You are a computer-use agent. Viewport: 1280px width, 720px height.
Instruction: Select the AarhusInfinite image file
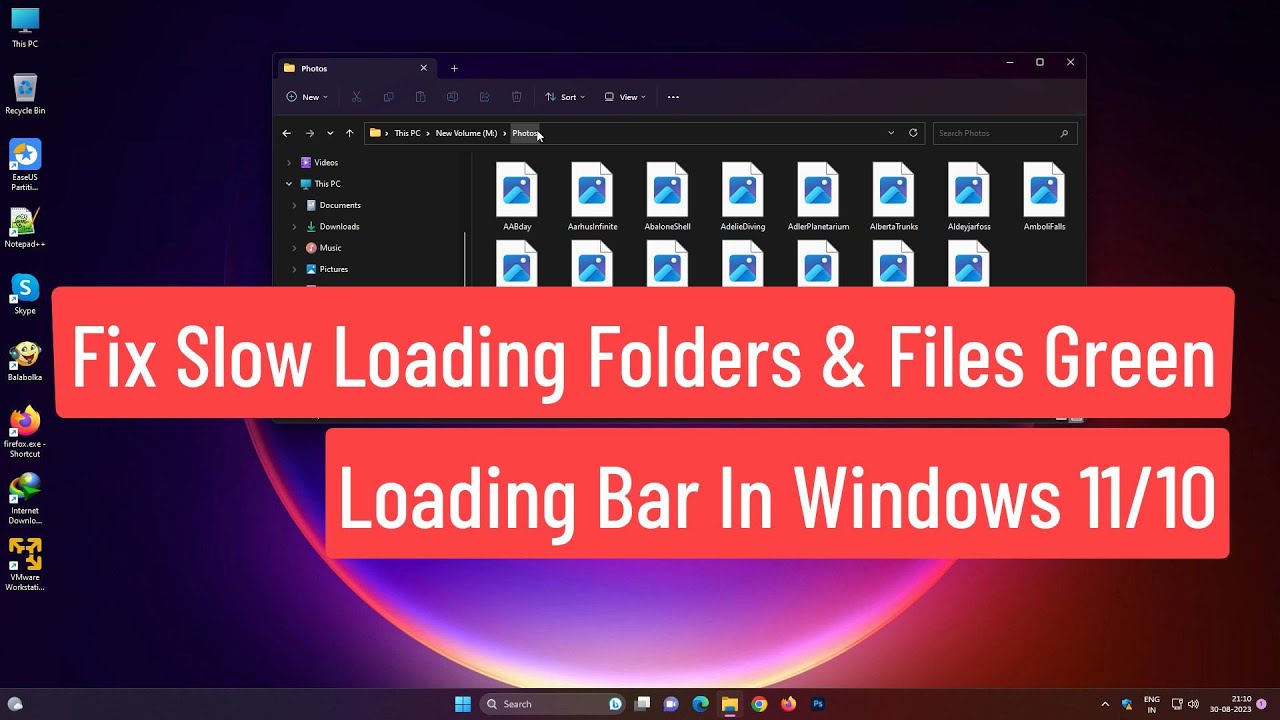(x=593, y=197)
